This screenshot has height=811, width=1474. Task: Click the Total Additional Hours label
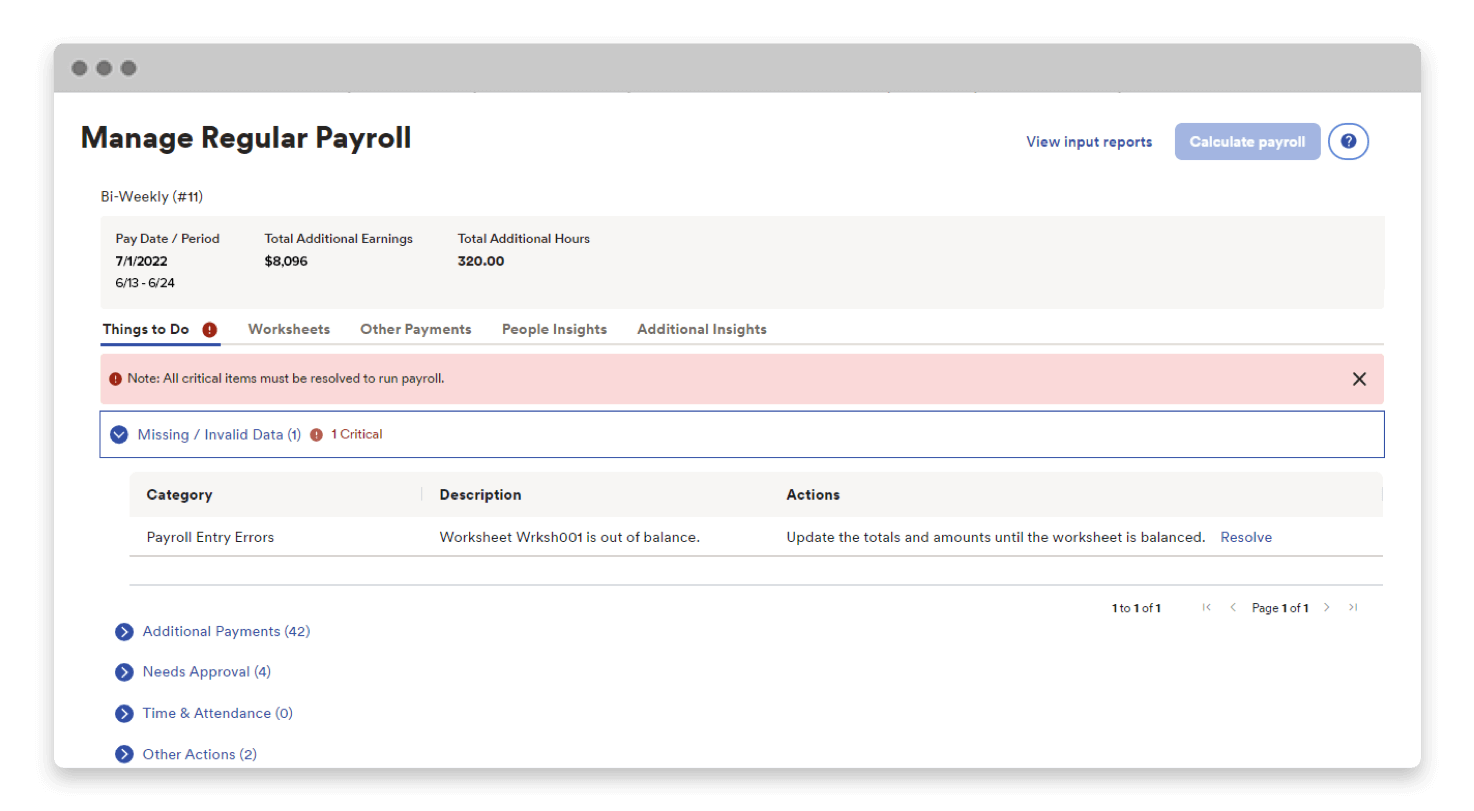(x=524, y=239)
